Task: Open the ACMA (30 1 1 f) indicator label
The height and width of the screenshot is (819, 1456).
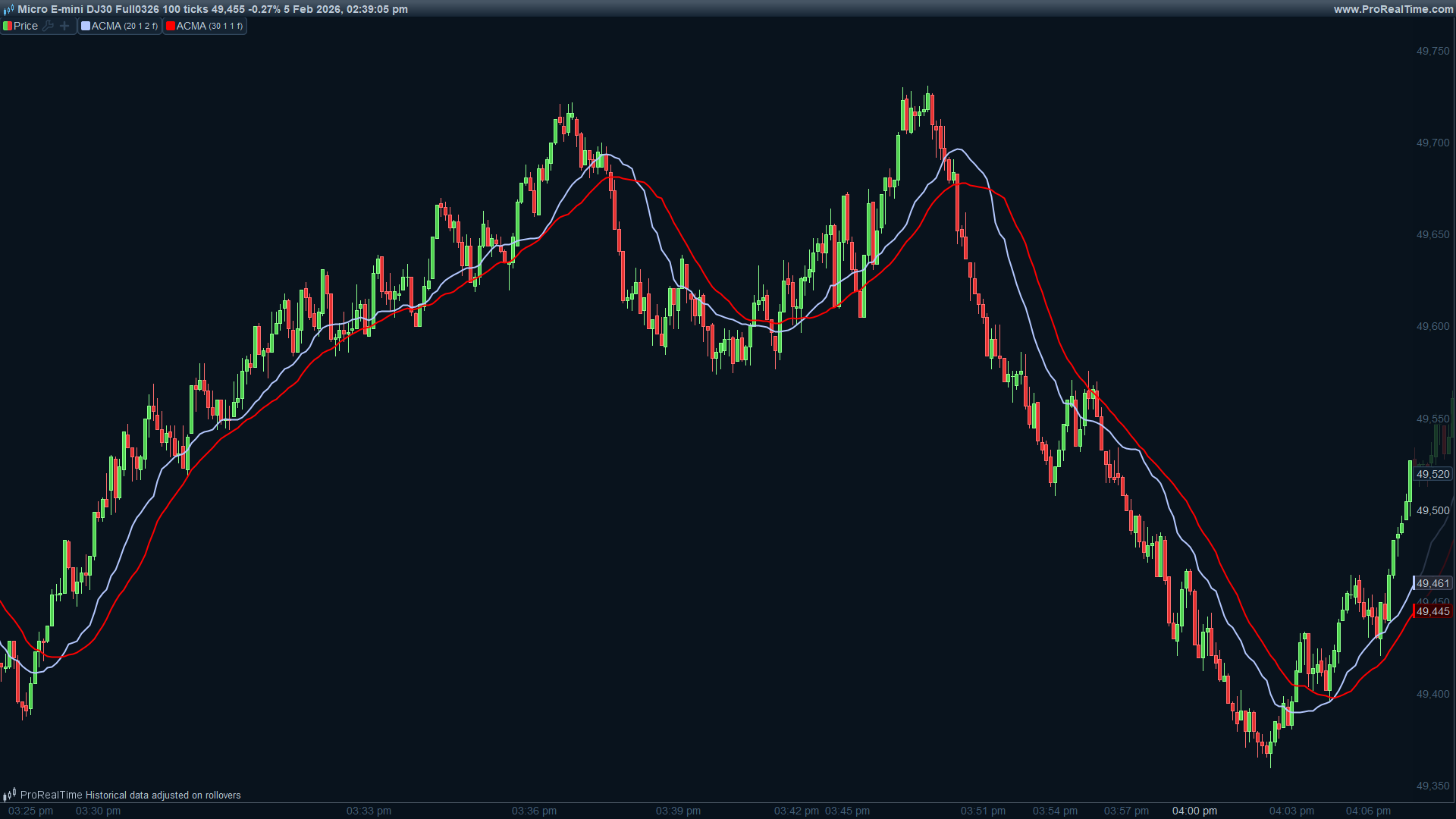Action: point(209,26)
